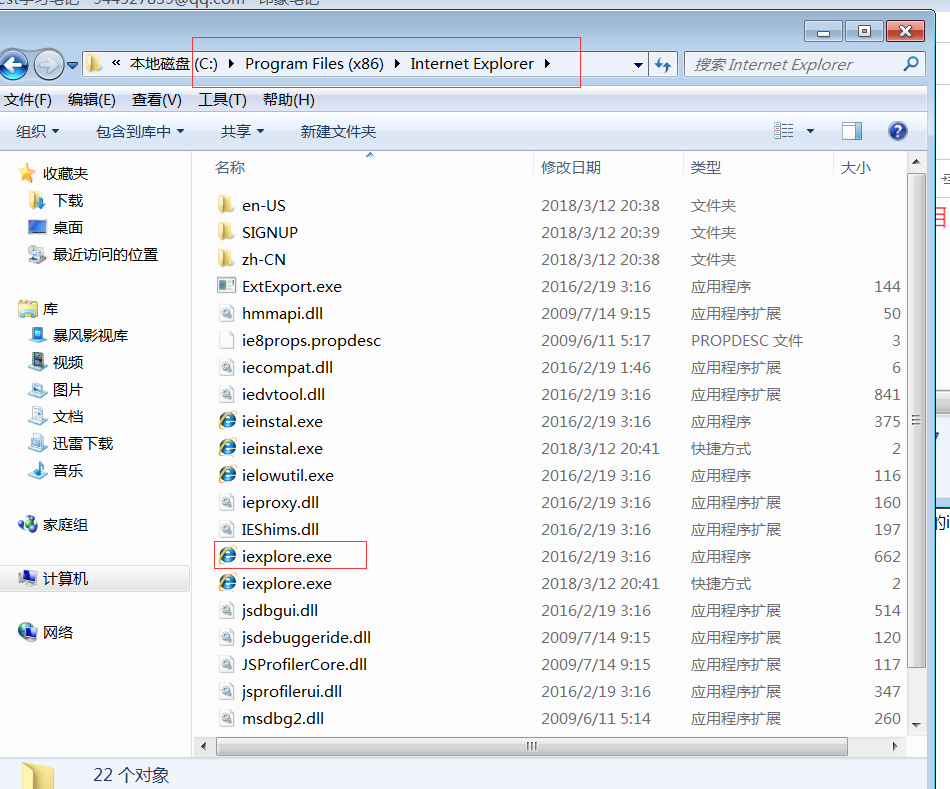Select the msdbg2.dll file icon
The height and width of the screenshot is (789, 950).
[227, 718]
